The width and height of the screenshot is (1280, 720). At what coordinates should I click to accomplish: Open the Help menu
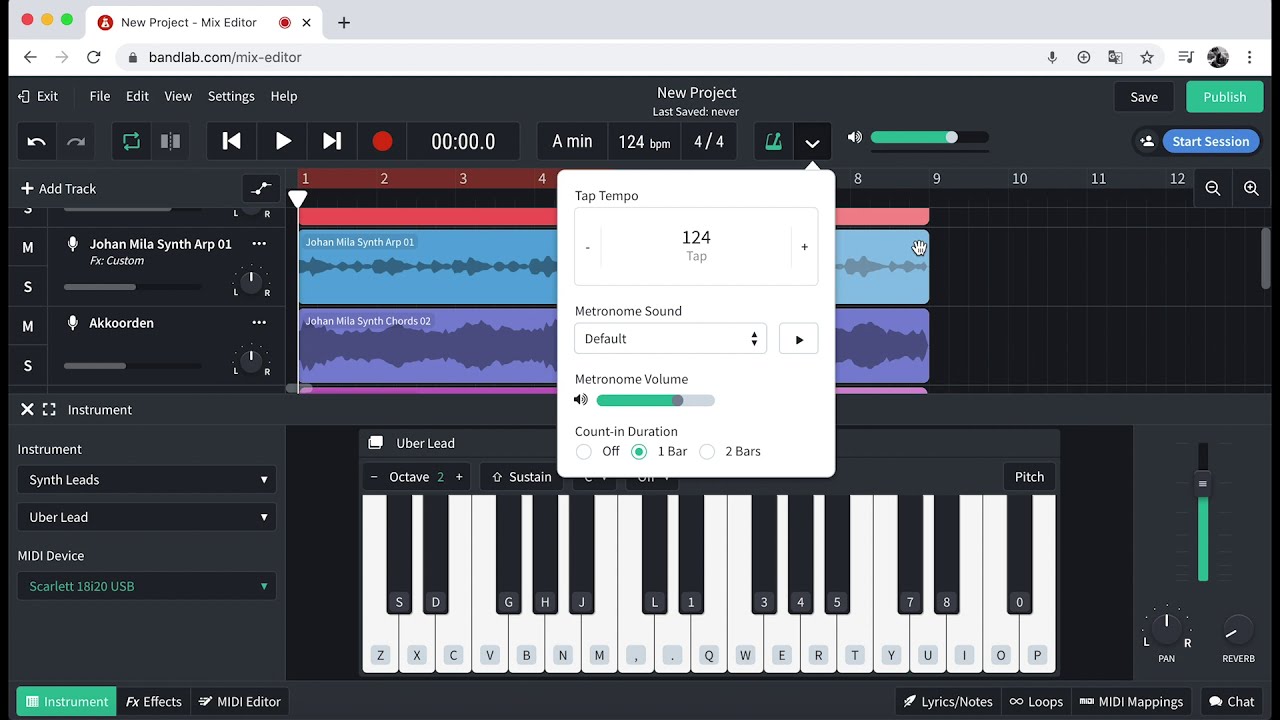coord(284,96)
